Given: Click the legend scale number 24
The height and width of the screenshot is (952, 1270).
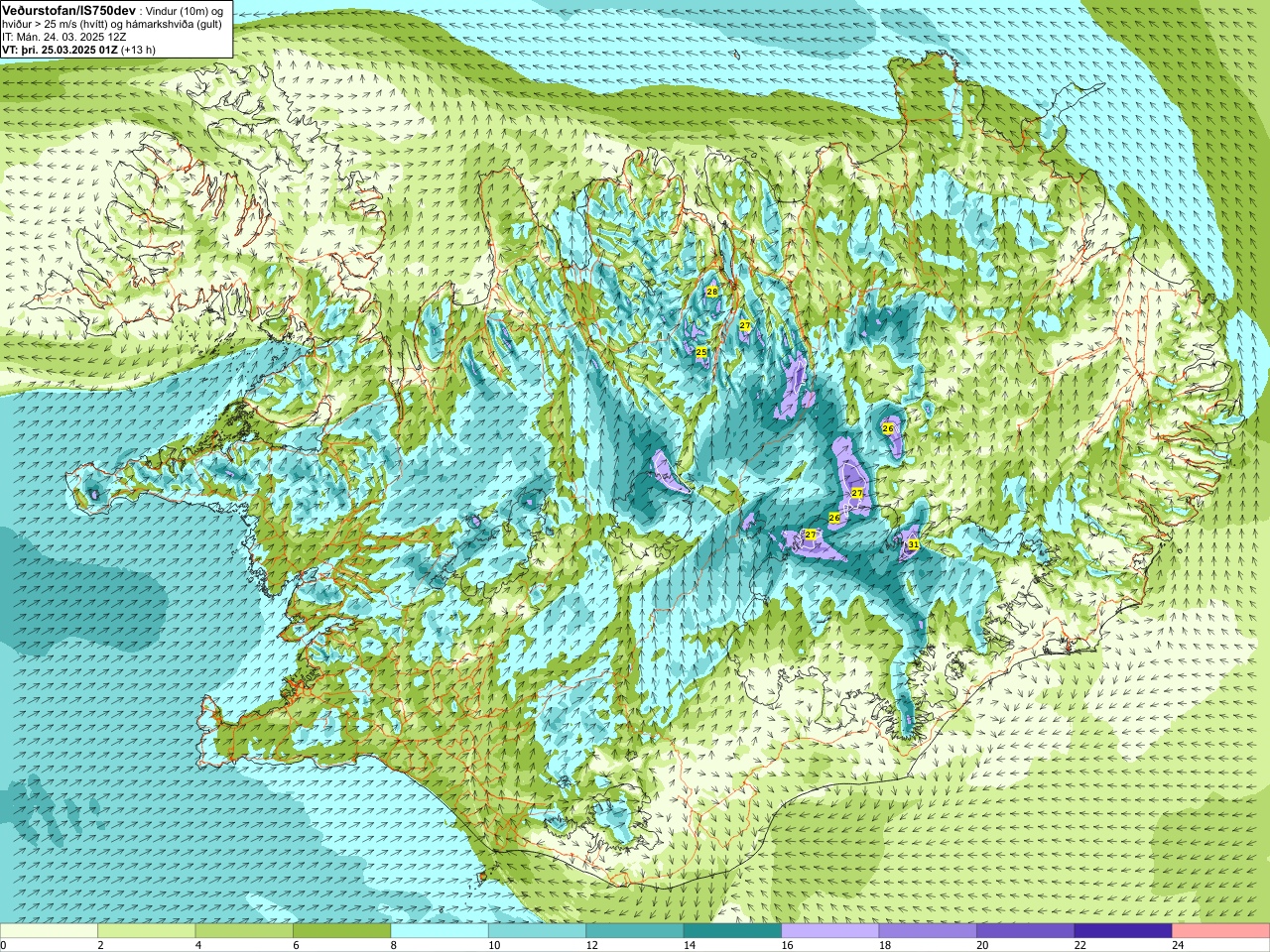Looking at the screenshot, I should 1178,945.
